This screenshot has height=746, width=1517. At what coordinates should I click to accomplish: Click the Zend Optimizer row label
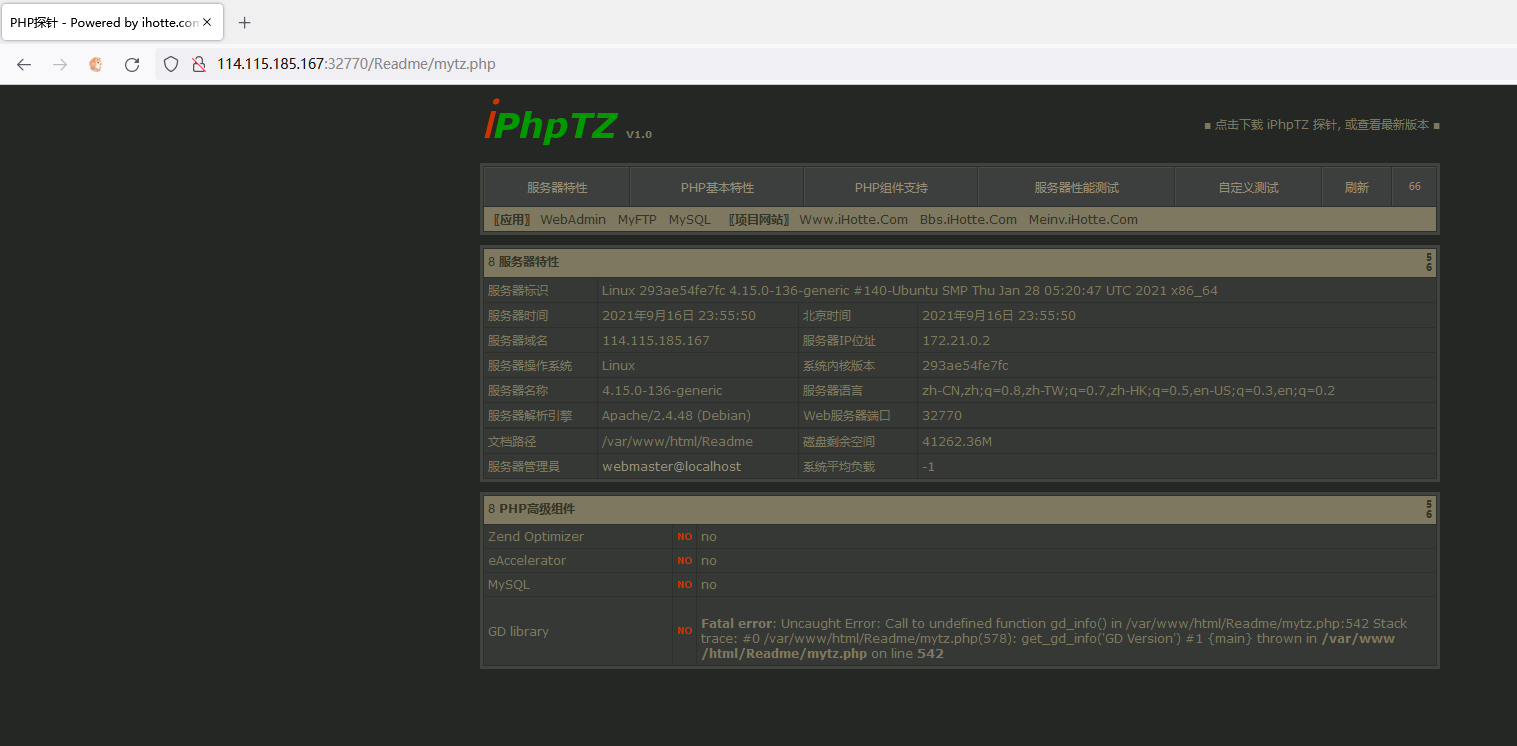(536, 537)
